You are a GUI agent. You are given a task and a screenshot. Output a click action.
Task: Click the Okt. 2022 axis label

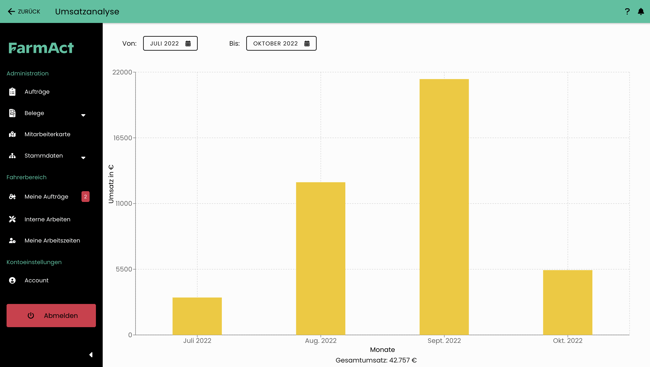point(568,340)
